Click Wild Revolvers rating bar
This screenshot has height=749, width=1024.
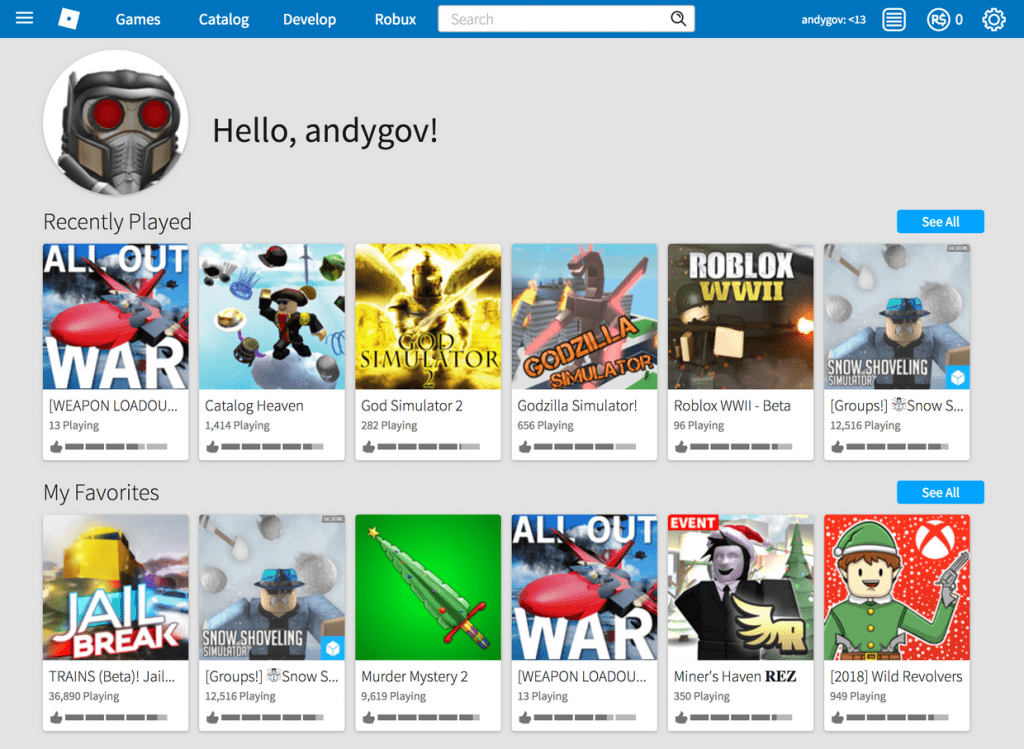897,718
